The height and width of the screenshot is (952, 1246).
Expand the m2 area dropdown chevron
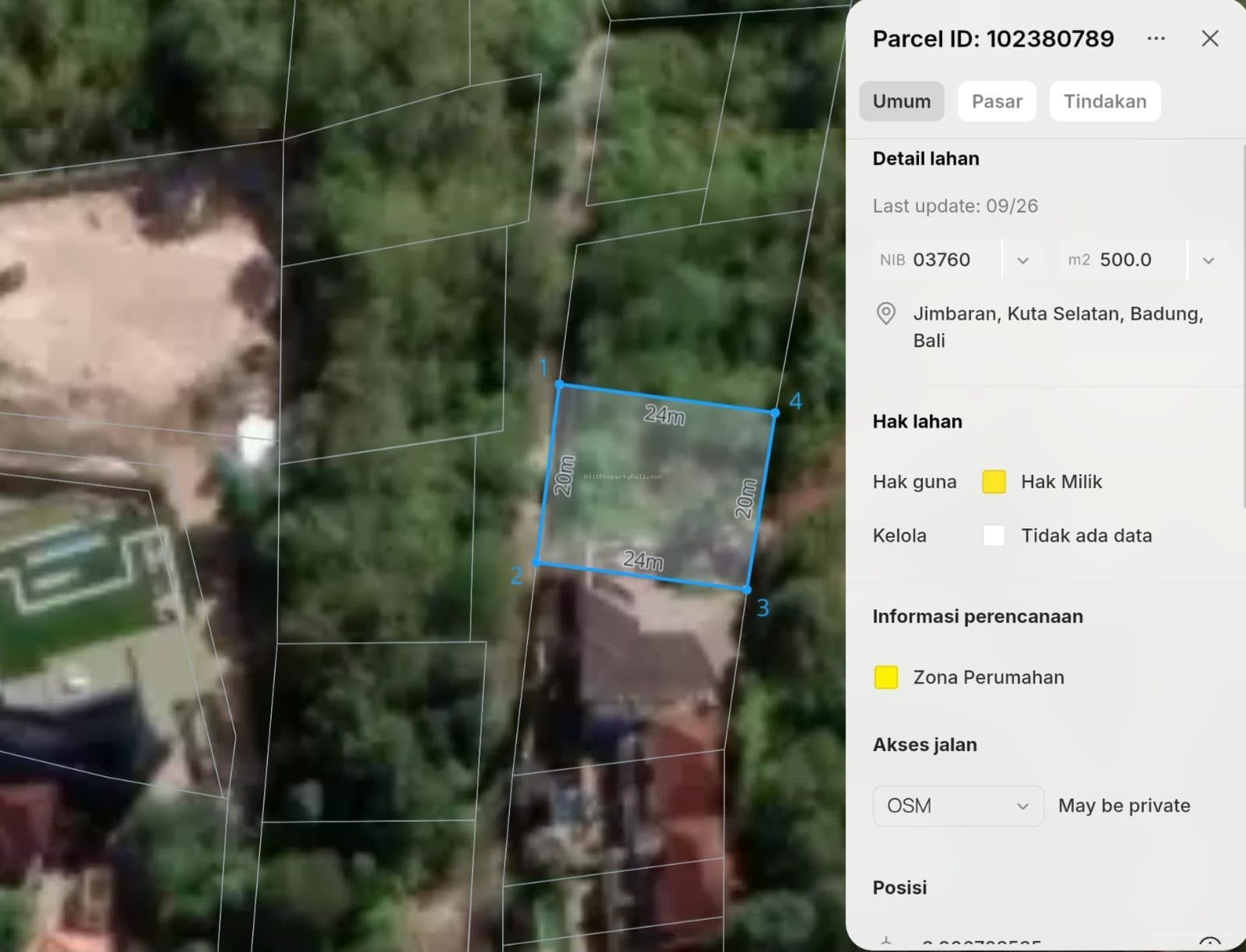pos(1208,260)
